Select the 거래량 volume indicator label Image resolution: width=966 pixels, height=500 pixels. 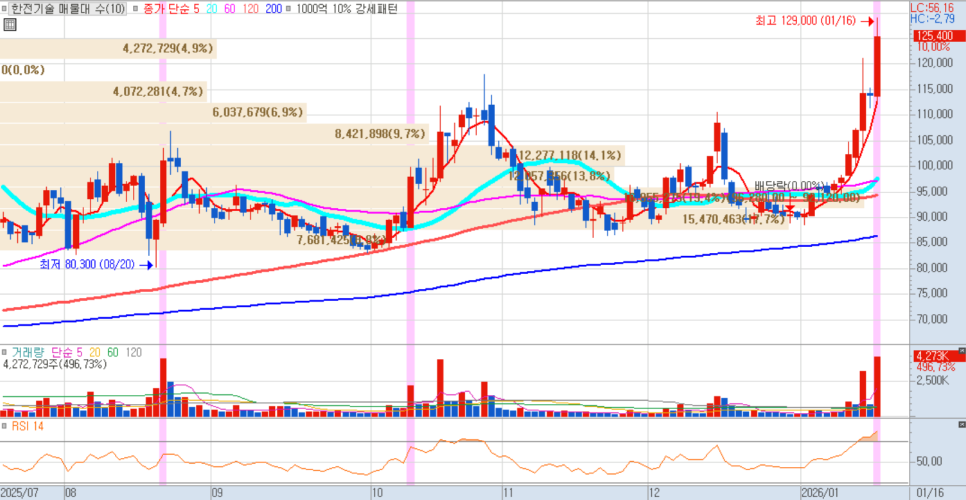(28, 353)
